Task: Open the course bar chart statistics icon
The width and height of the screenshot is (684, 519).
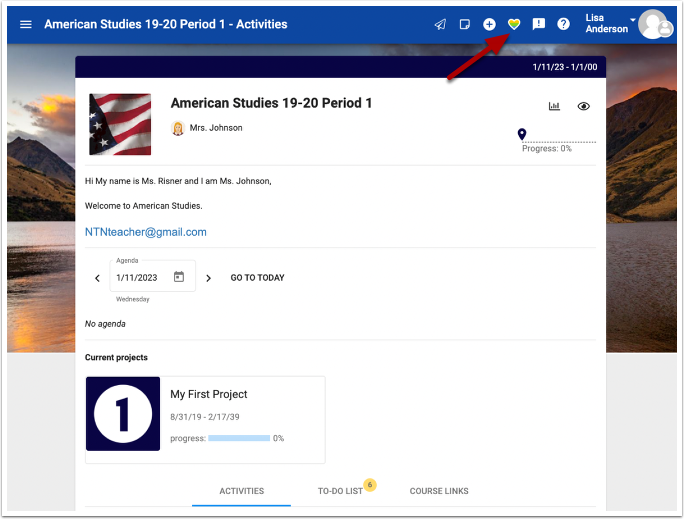Action: coord(555,106)
